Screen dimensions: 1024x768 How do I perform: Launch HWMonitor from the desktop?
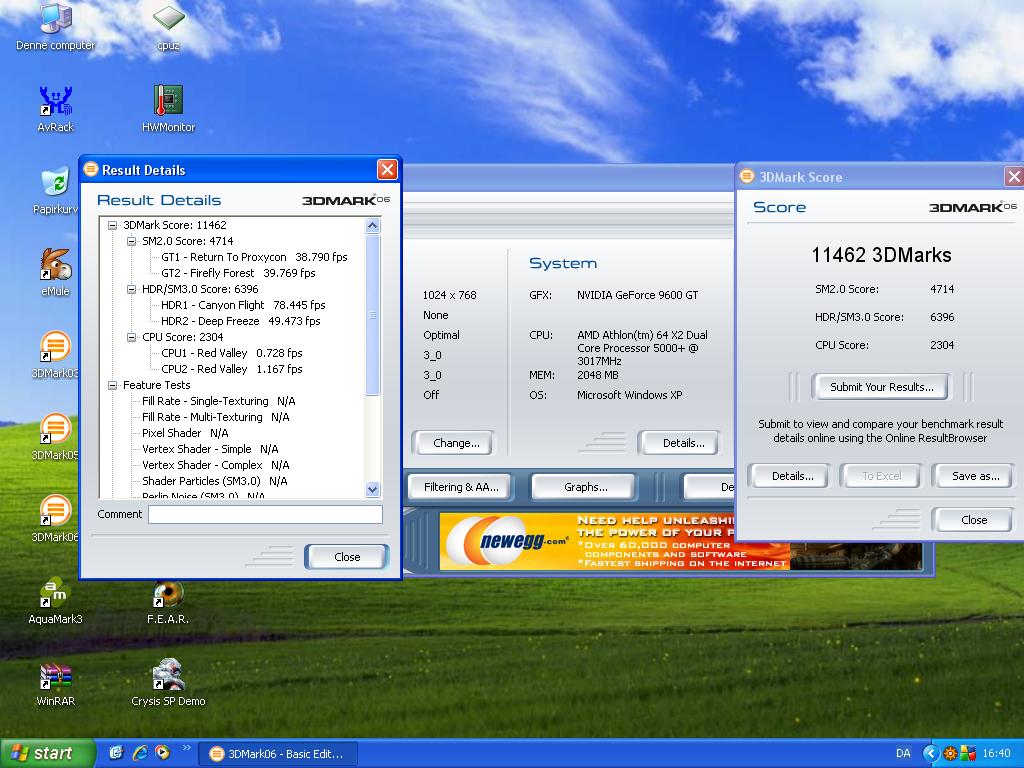pyautogui.click(x=168, y=108)
